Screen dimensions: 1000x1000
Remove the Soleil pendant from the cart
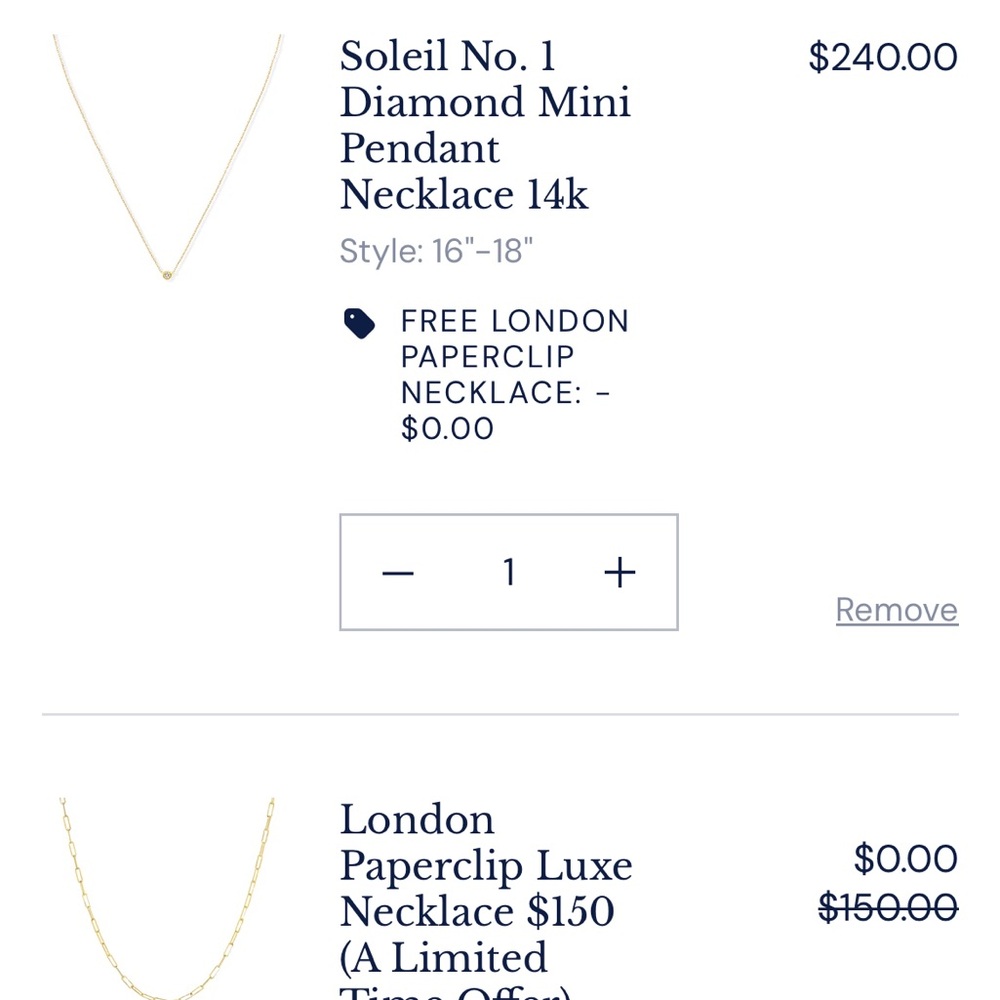coord(895,609)
